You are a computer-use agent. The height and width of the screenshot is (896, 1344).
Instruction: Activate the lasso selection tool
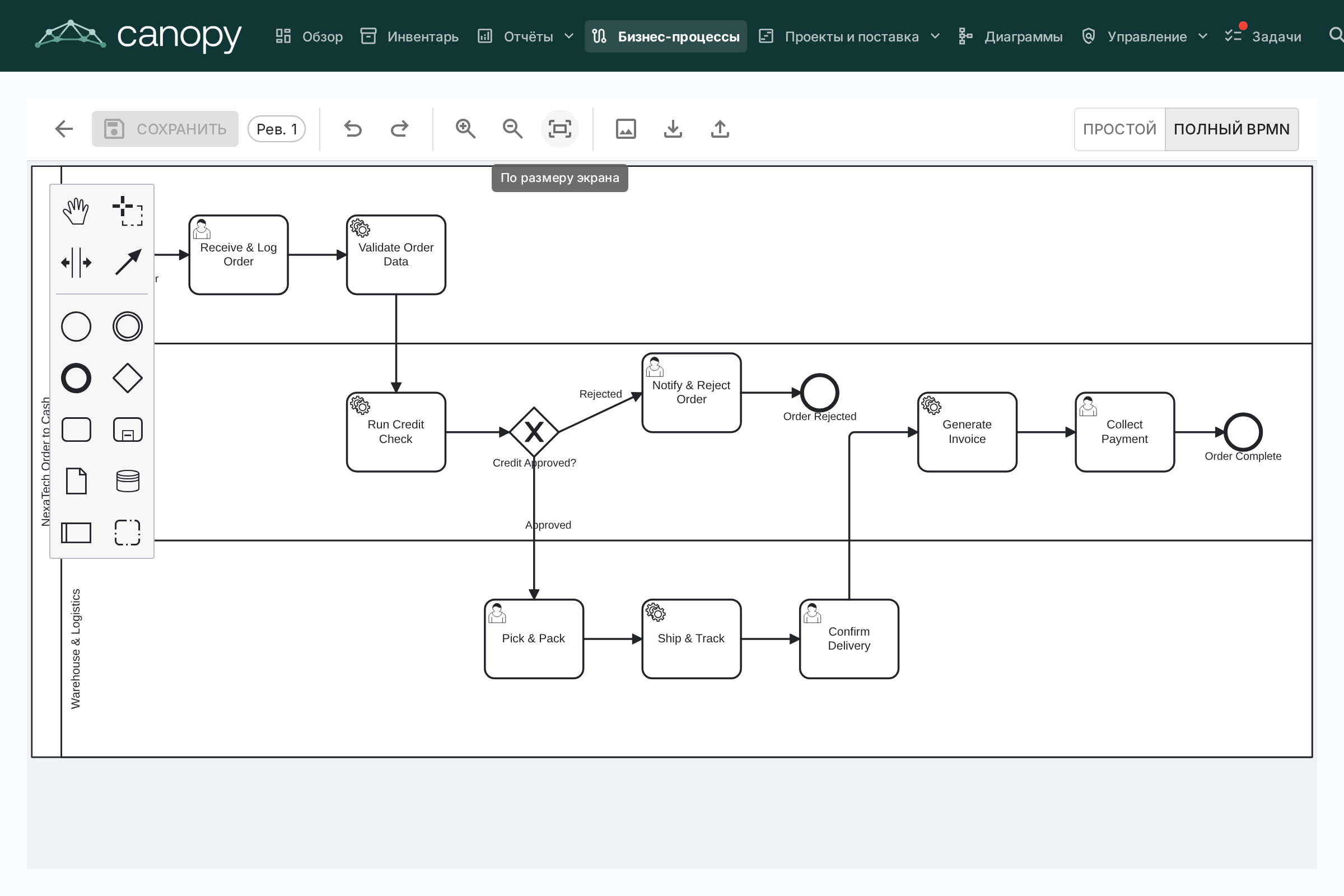[x=128, y=212]
